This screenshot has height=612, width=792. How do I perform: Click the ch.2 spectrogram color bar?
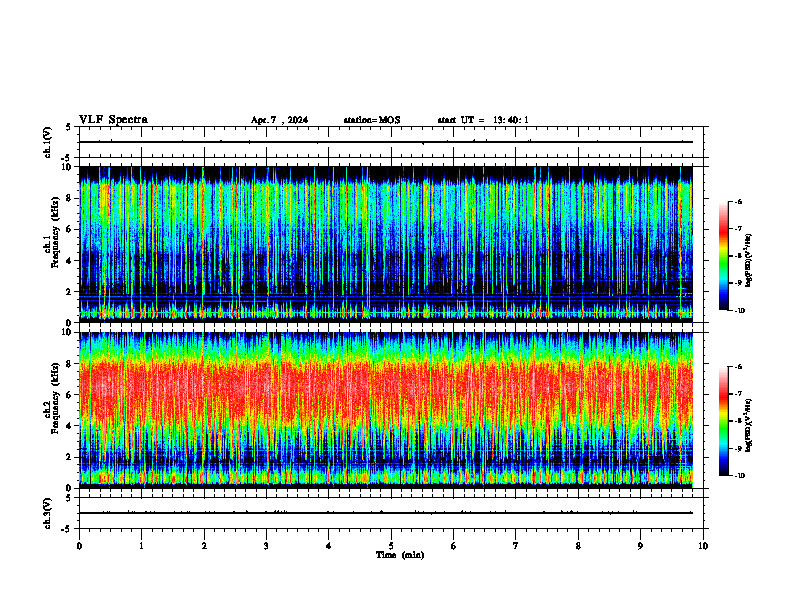point(724,421)
